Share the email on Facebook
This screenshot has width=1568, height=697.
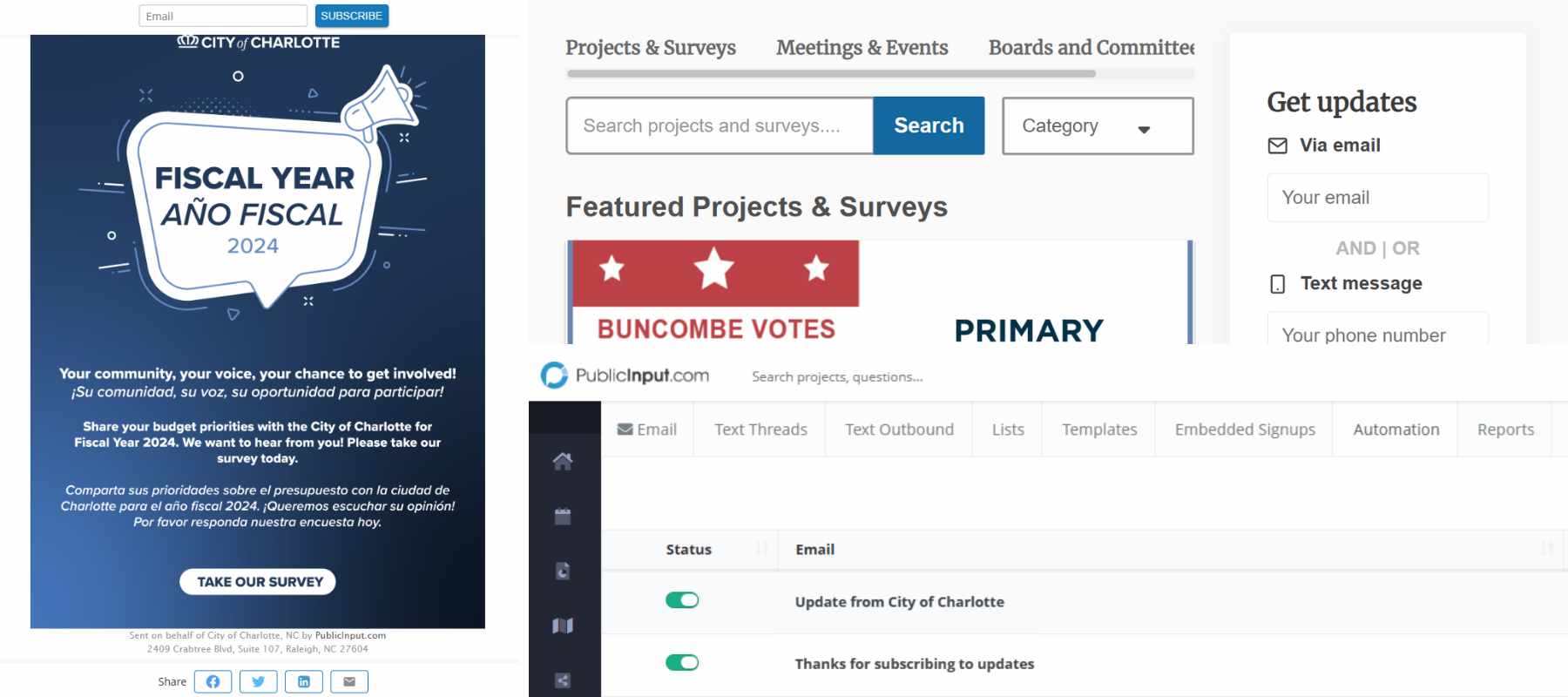coord(213,681)
